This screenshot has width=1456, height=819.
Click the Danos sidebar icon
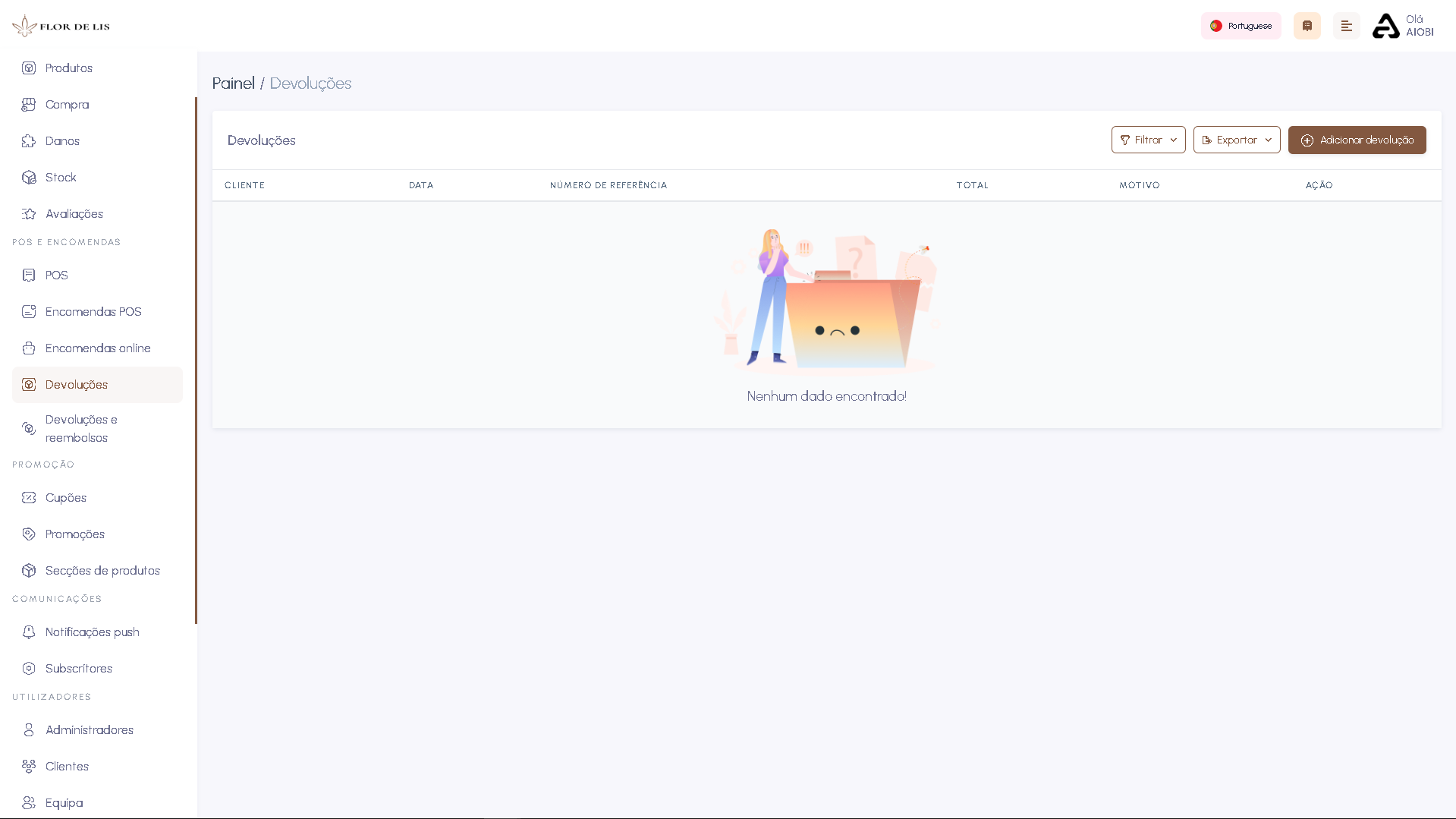pos(28,140)
